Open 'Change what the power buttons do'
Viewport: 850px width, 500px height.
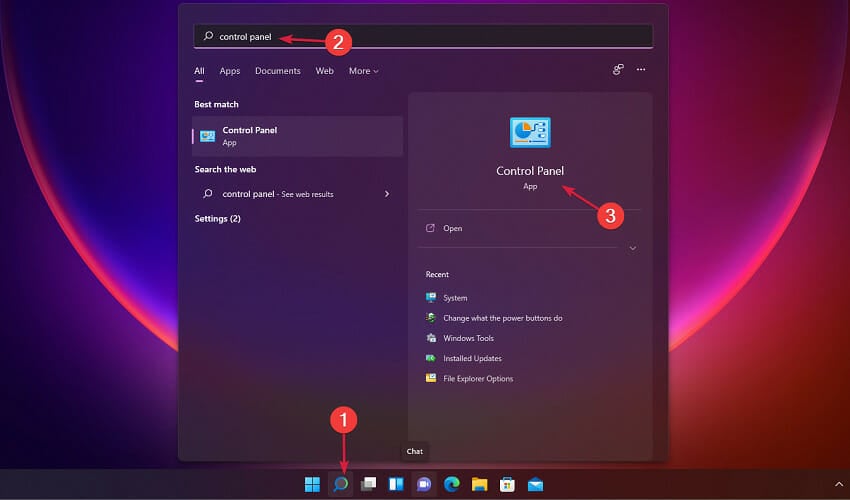coord(503,318)
